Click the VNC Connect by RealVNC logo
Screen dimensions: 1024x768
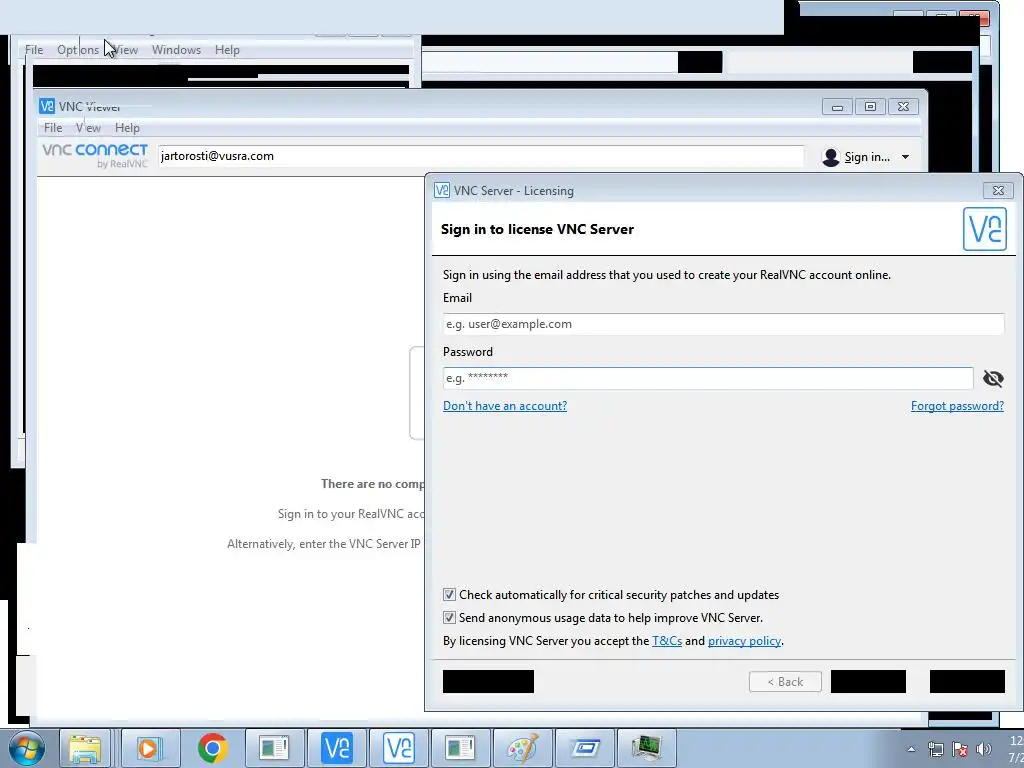tap(95, 155)
